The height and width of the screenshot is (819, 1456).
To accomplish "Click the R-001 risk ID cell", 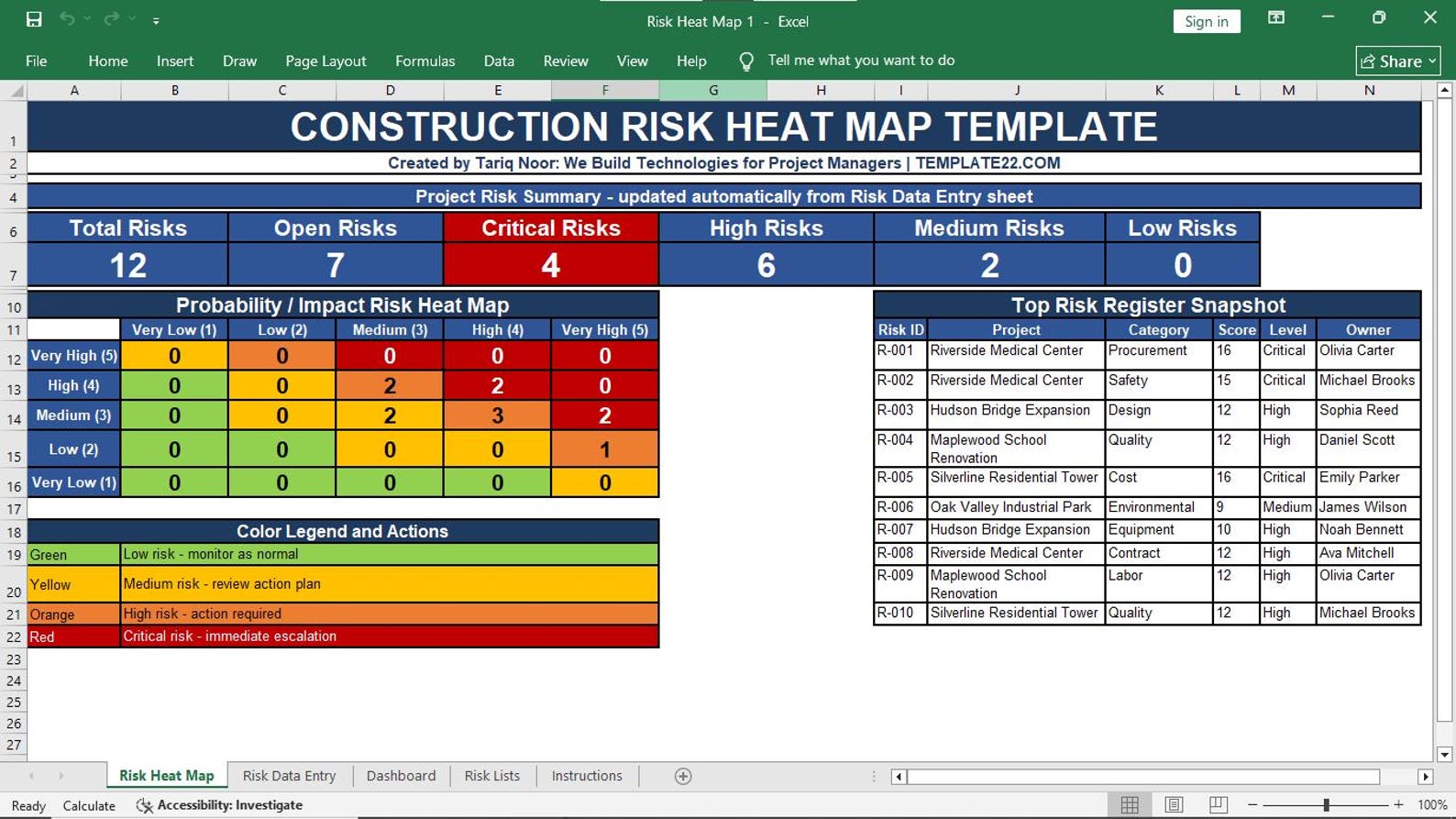I will (x=900, y=354).
